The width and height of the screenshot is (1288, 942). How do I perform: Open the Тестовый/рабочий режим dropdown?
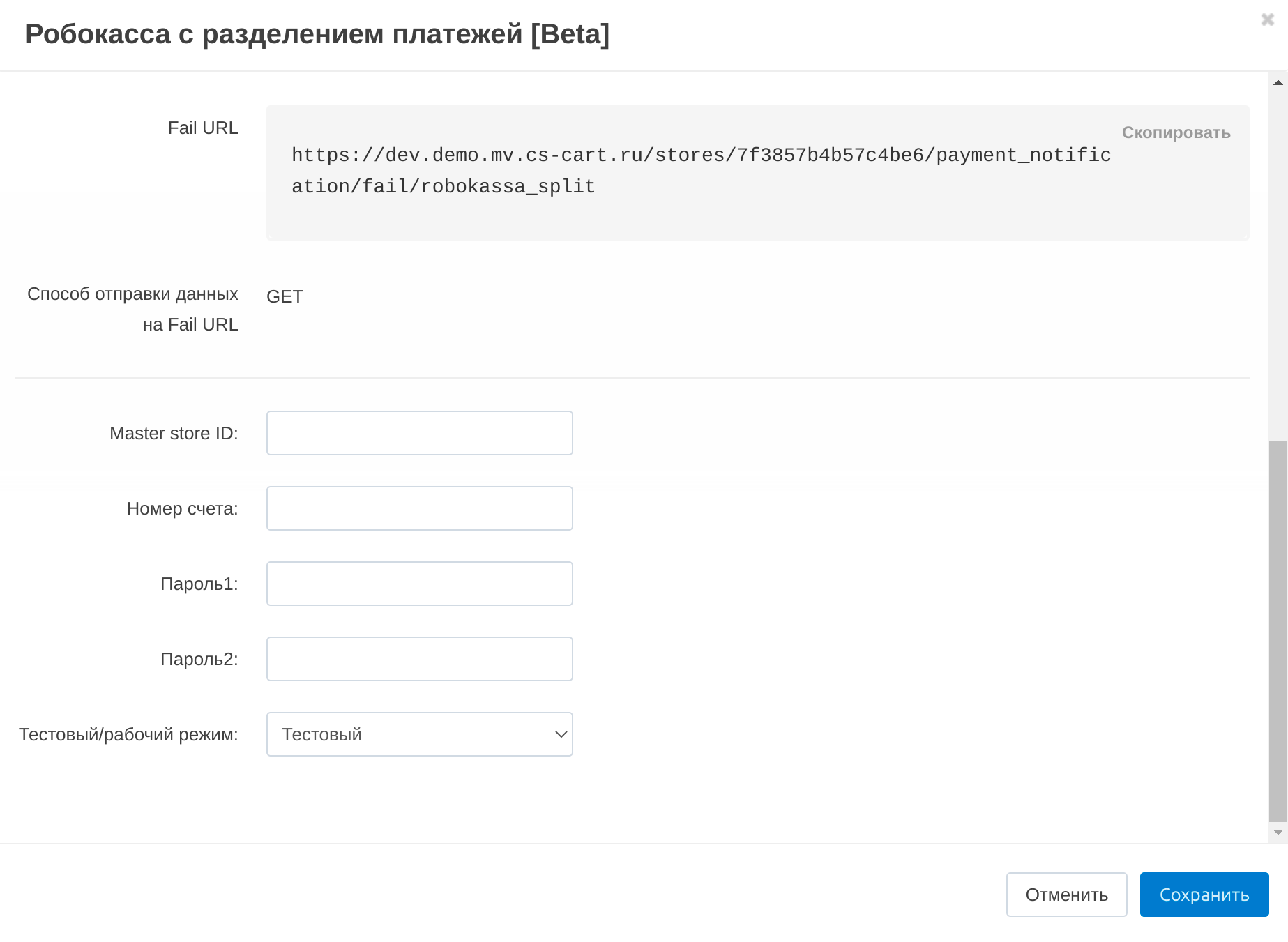(x=419, y=734)
